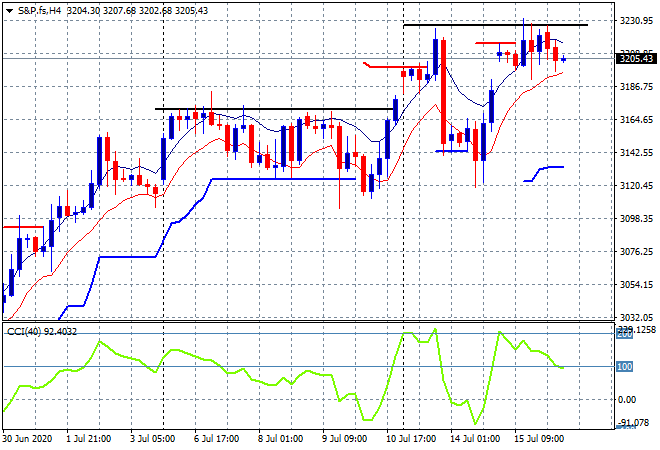The width and height of the screenshot is (660, 450).
Task: Click the 229.1258 CCI scale maximum
Action: pos(638,330)
